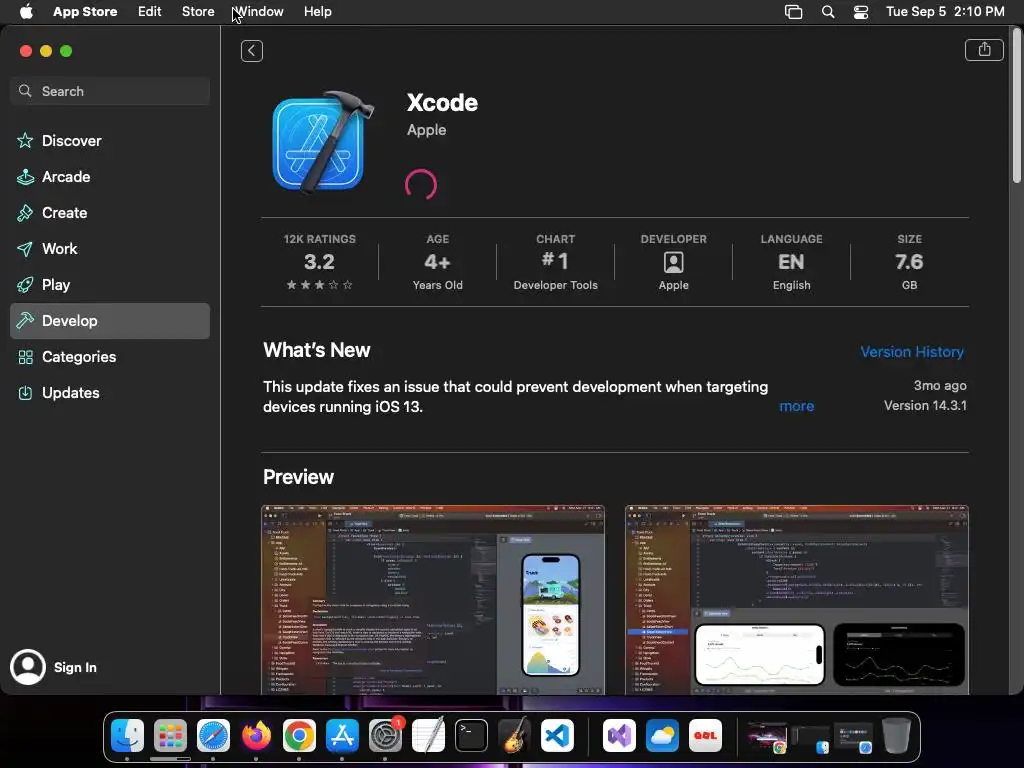
Task: Open the second Xcode preview screenshot
Action: point(797,600)
